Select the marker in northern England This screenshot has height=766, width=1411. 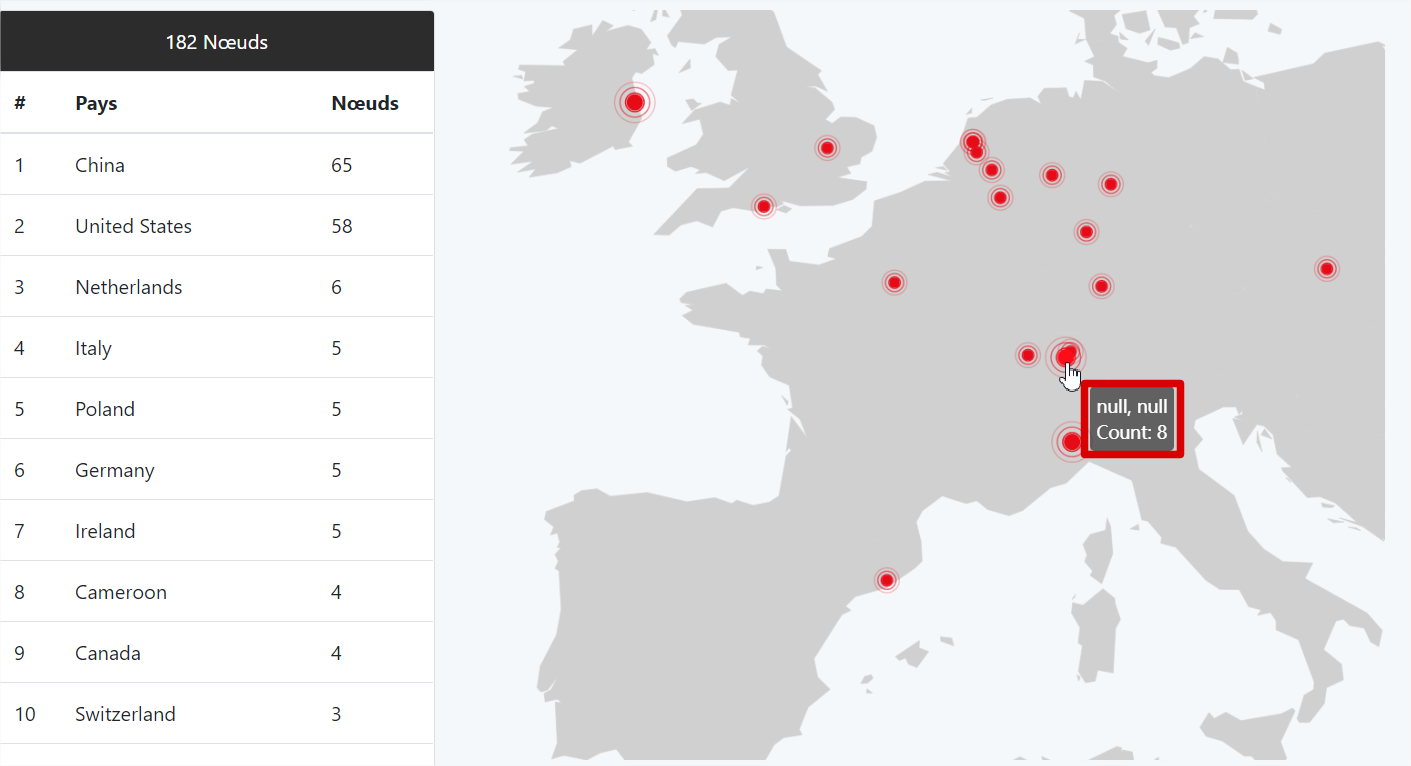click(827, 148)
